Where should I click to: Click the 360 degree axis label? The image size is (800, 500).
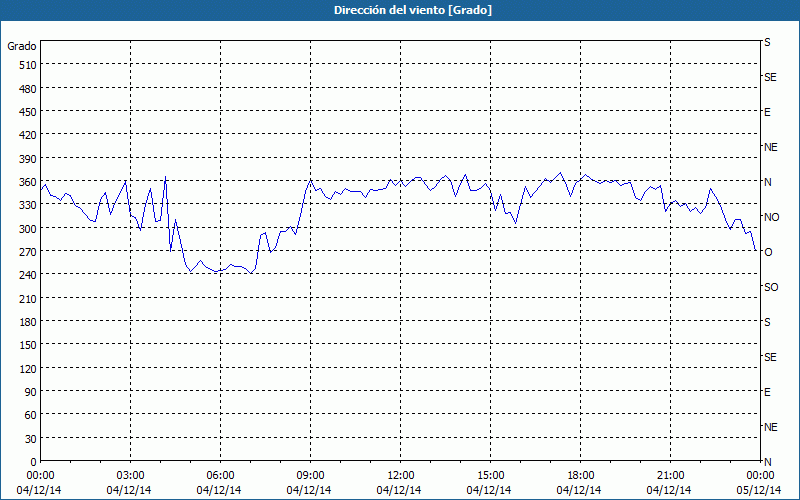tap(28, 182)
